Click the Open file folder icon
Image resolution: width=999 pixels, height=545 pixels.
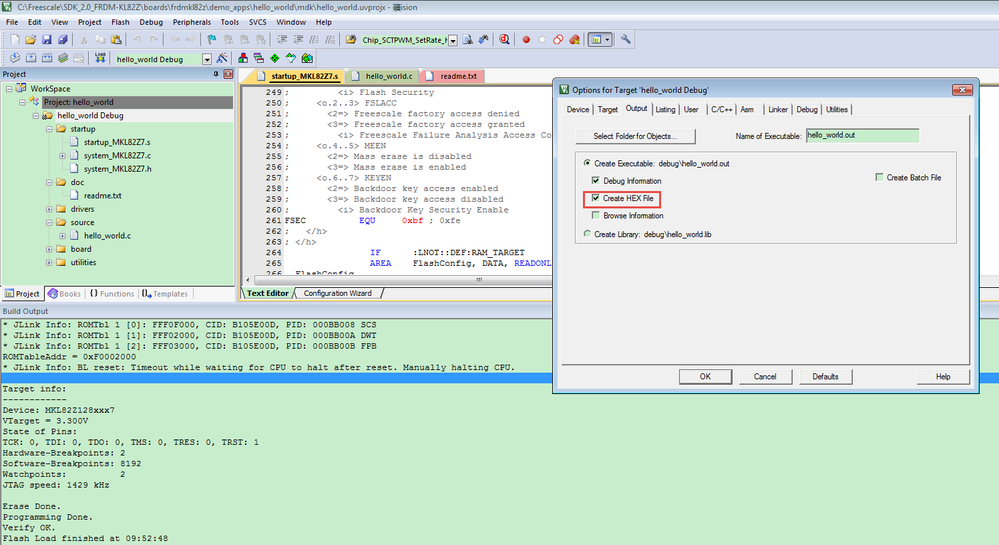point(30,40)
